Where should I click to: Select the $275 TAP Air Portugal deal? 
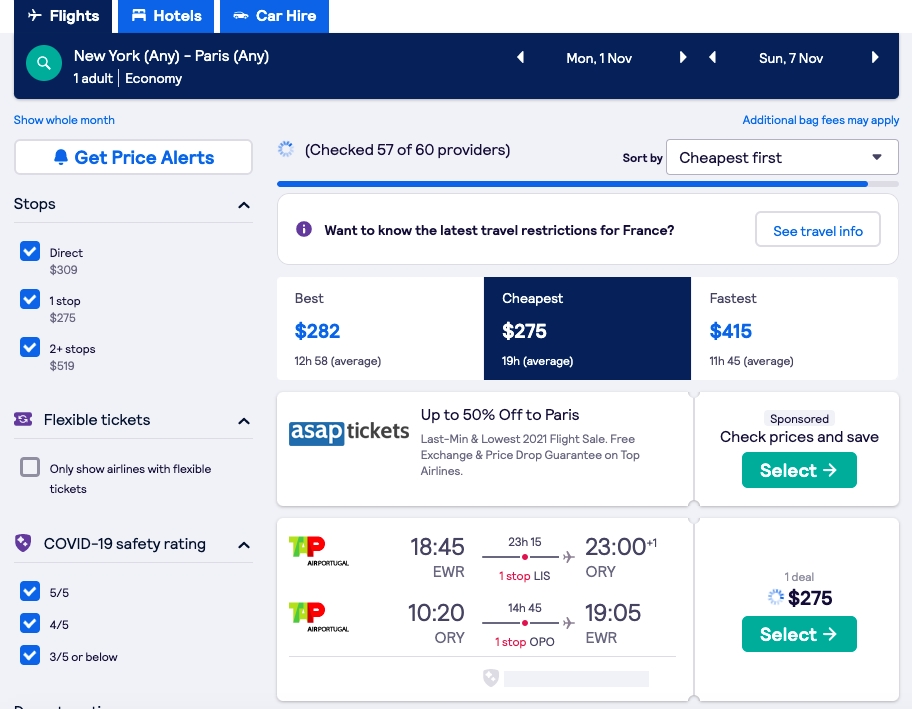click(799, 634)
